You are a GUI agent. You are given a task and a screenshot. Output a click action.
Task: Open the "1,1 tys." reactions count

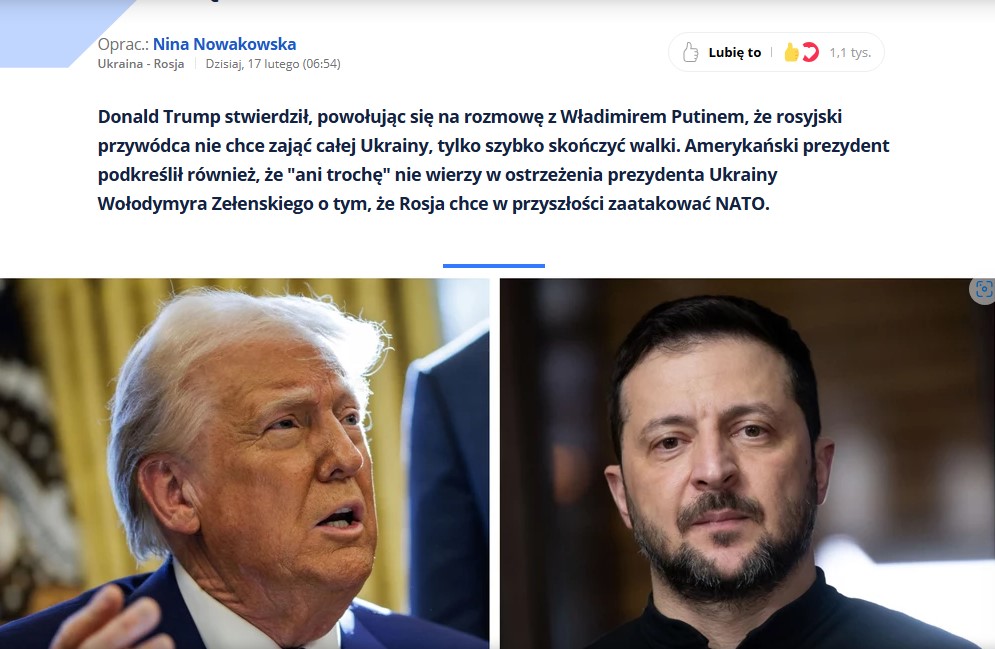click(x=850, y=53)
